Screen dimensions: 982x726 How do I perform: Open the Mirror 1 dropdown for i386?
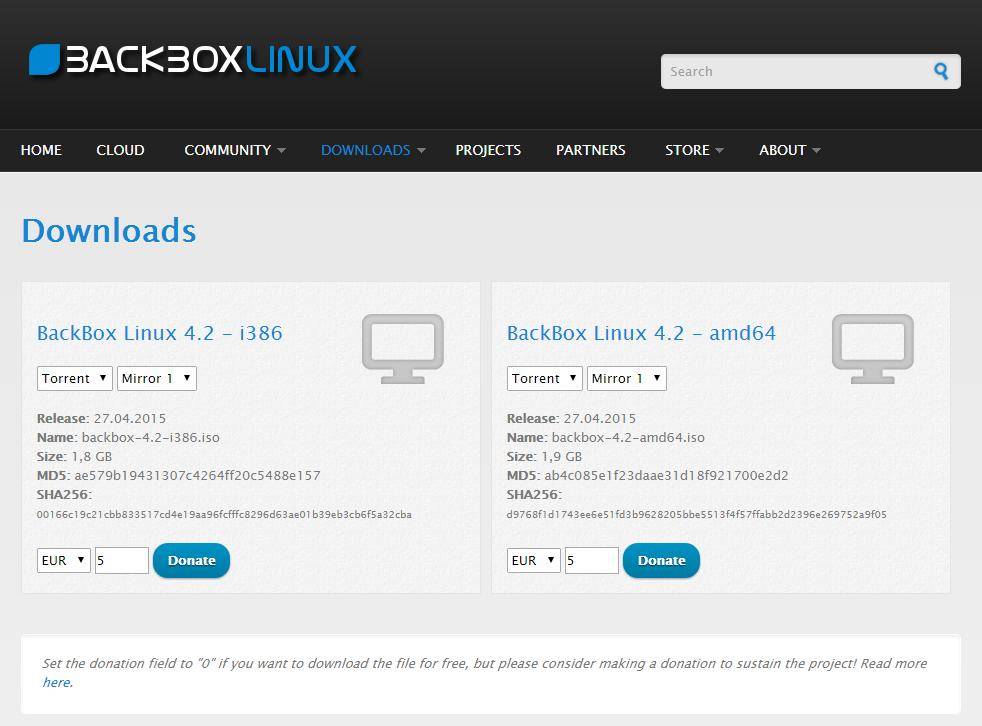[x=157, y=378]
